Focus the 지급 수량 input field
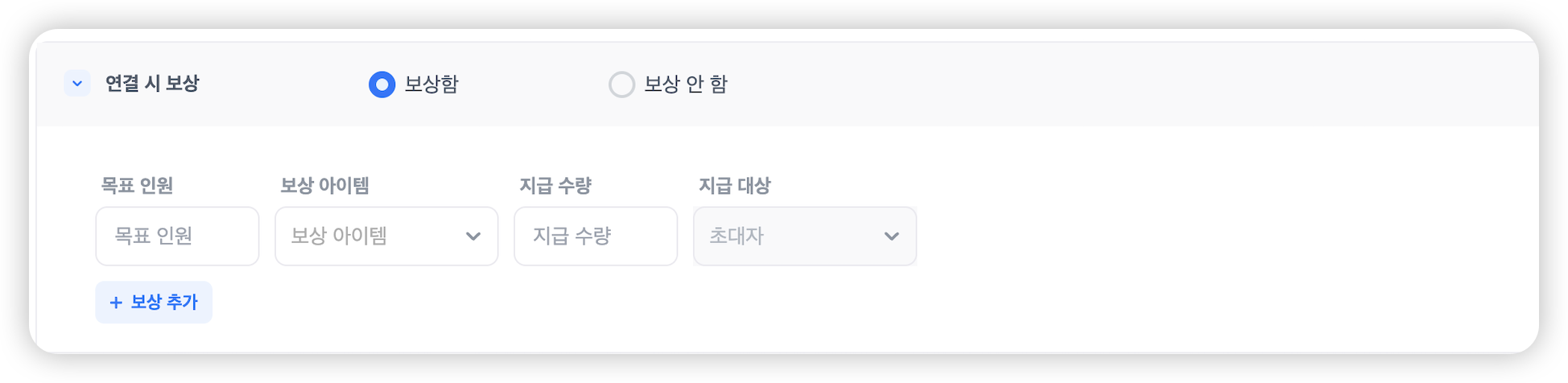The width and height of the screenshot is (1568, 383). pyautogui.click(x=596, y=237)
